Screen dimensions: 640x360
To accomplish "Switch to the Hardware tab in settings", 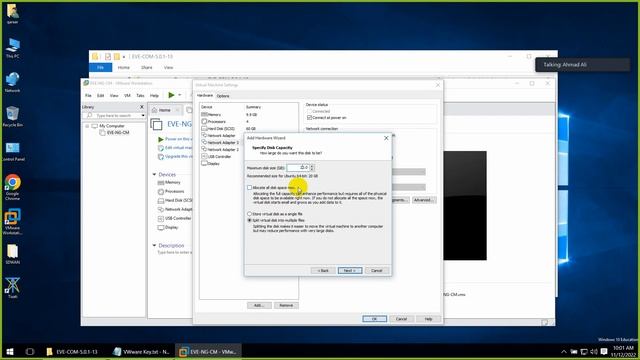I will [205, 96].
